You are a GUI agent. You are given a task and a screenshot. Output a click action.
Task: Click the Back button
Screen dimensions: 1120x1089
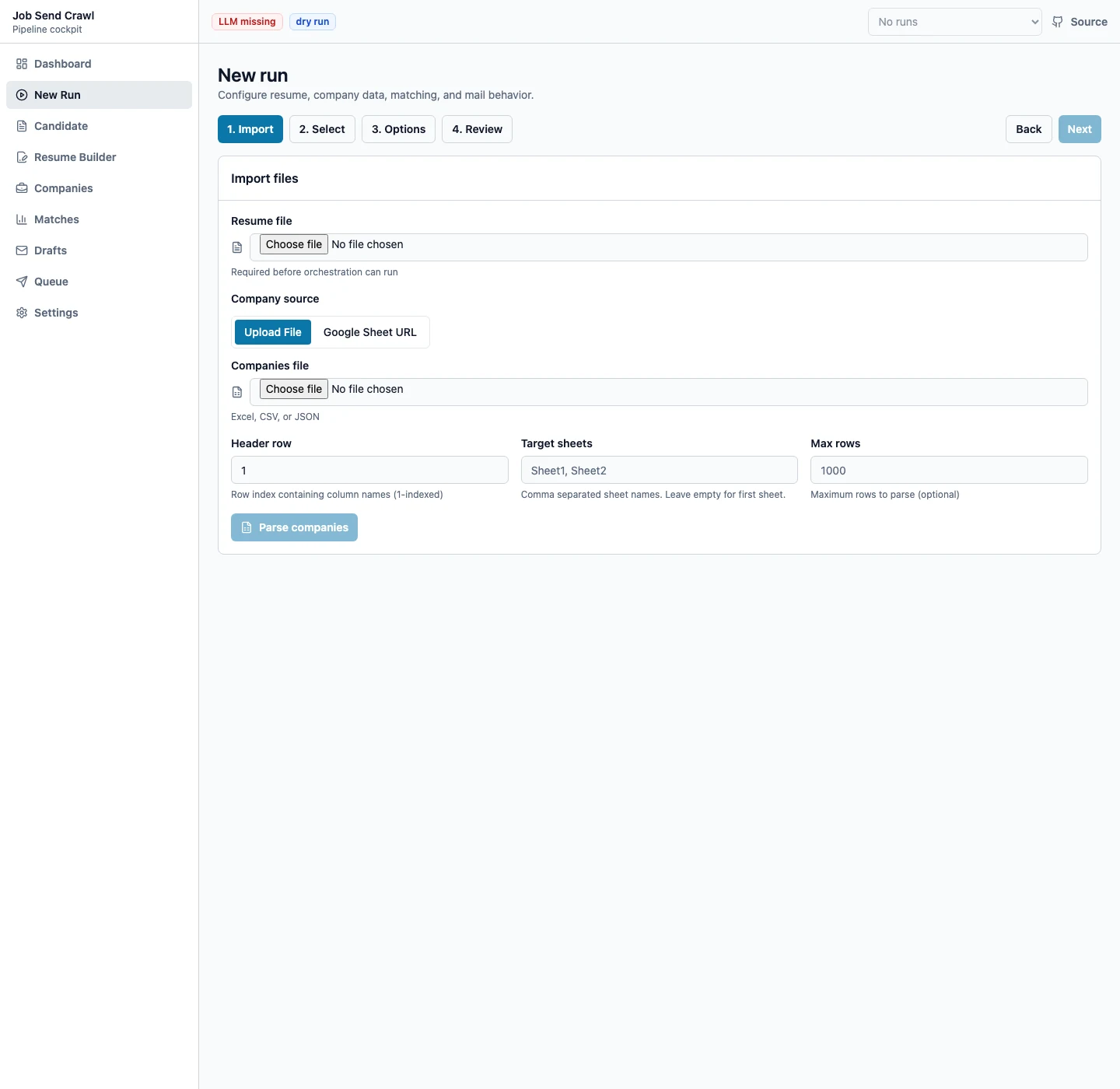click(x=1029, y=129)
